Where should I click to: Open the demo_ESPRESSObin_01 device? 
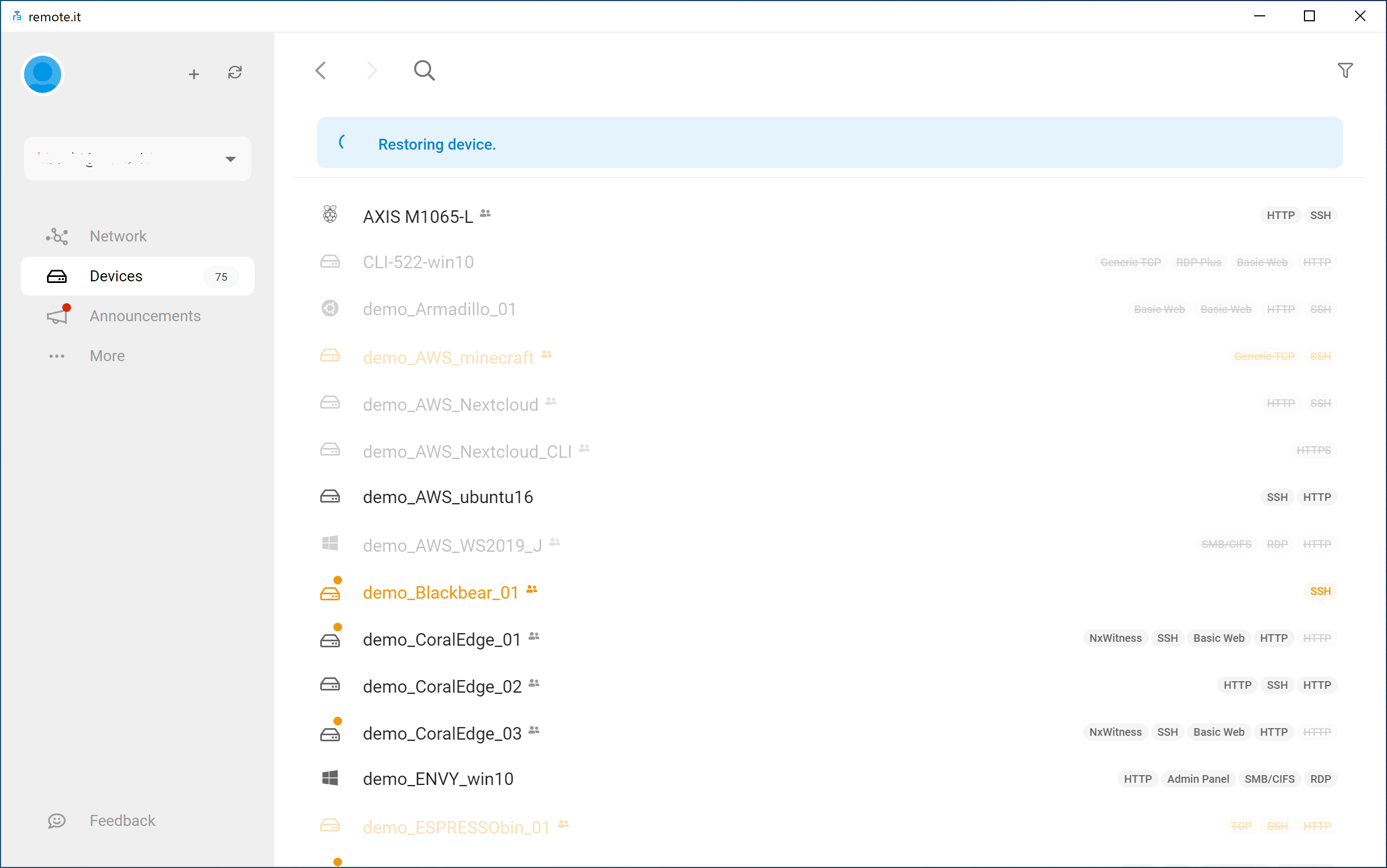click(456, 827)
